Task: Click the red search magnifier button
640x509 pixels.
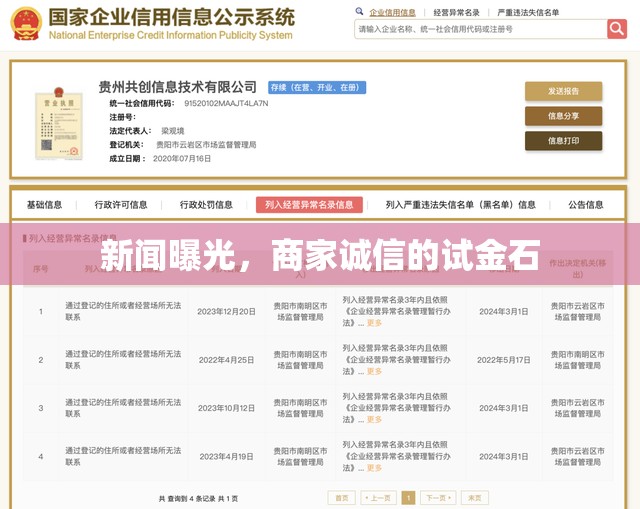Action: 617,29
